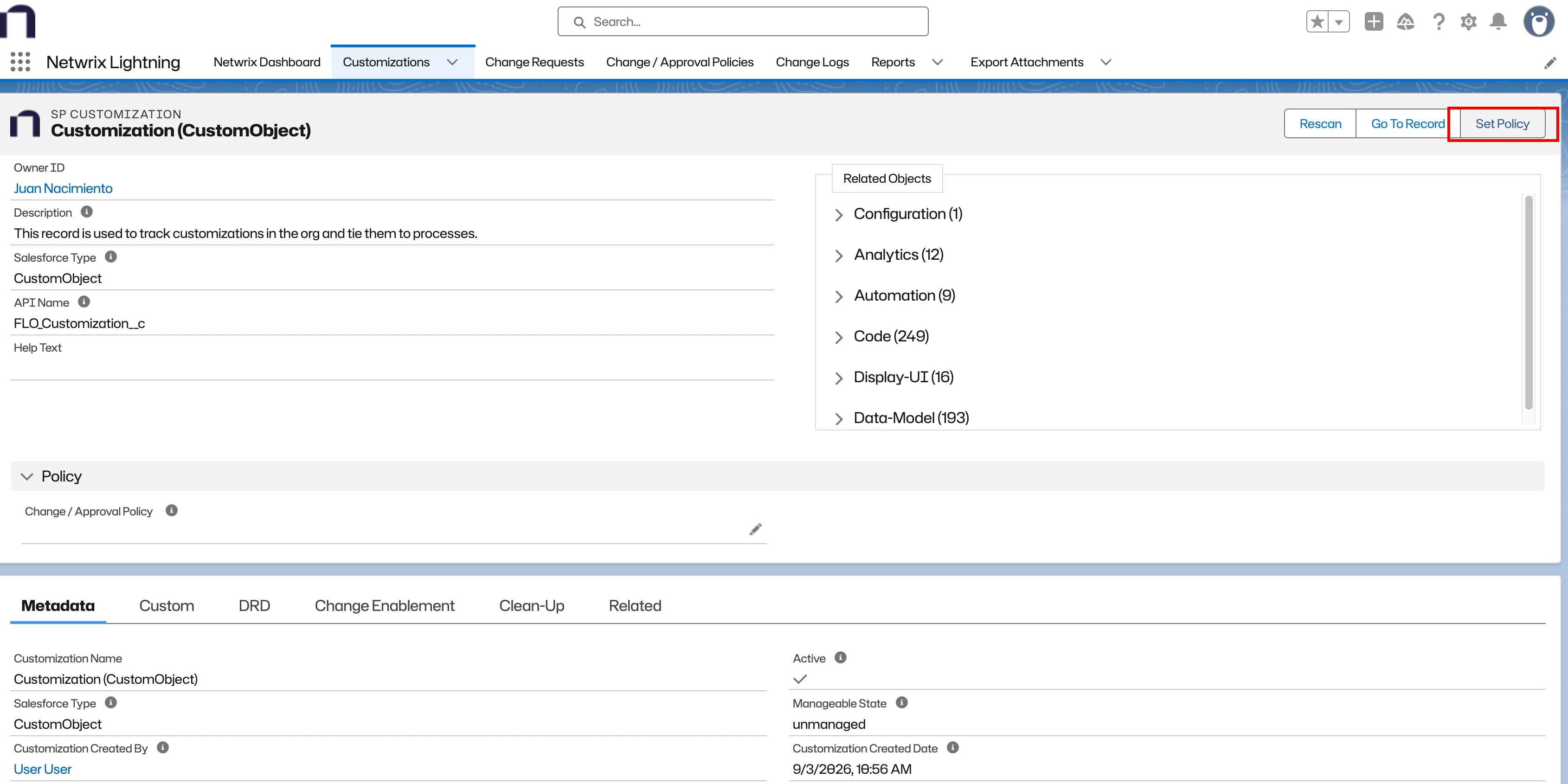Screen dimensions: 1568x784
Task: Click the Description info icon
Action: 87,212
